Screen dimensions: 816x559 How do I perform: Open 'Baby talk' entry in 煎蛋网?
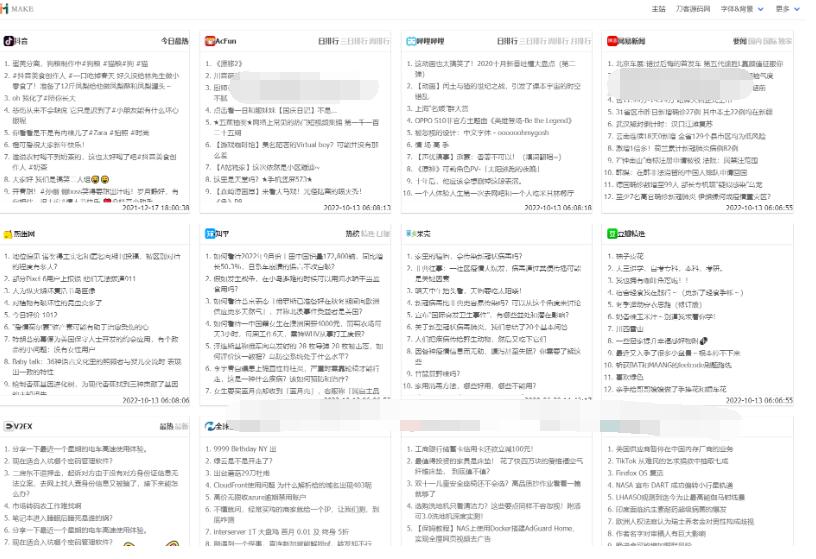pos(97,366)
